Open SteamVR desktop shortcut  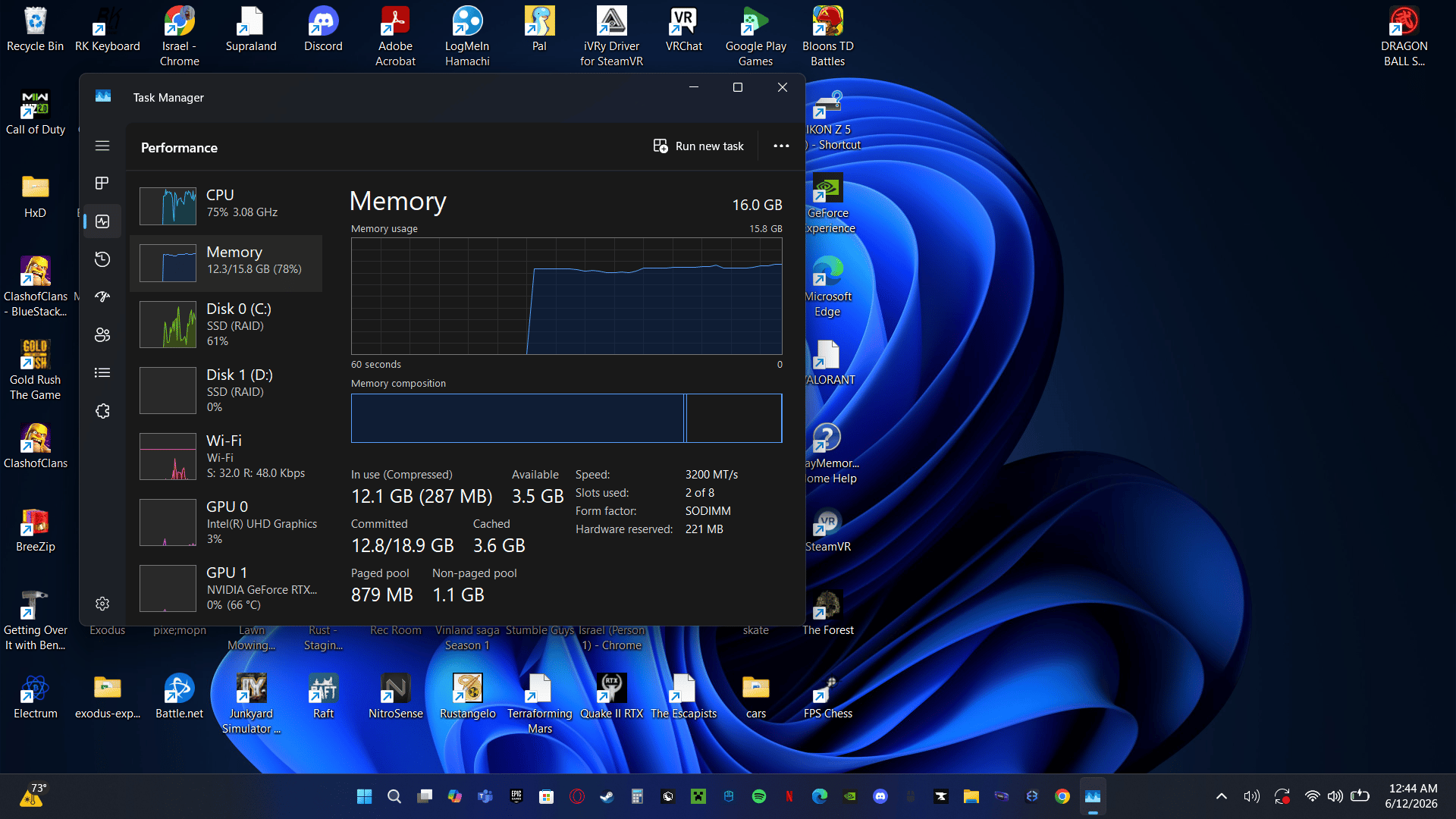coord(827,531)
